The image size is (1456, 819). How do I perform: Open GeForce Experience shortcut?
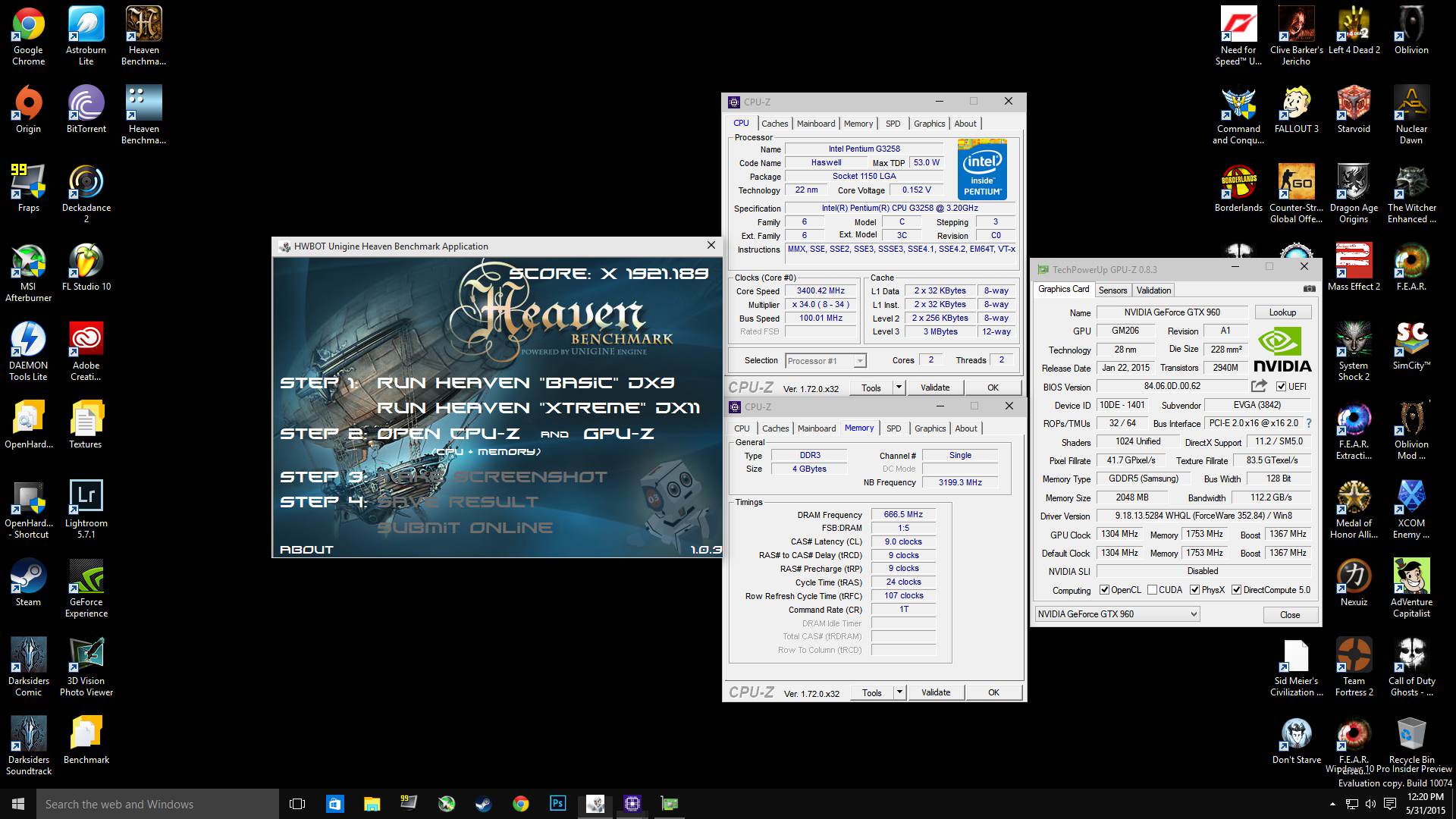(86, 588)
